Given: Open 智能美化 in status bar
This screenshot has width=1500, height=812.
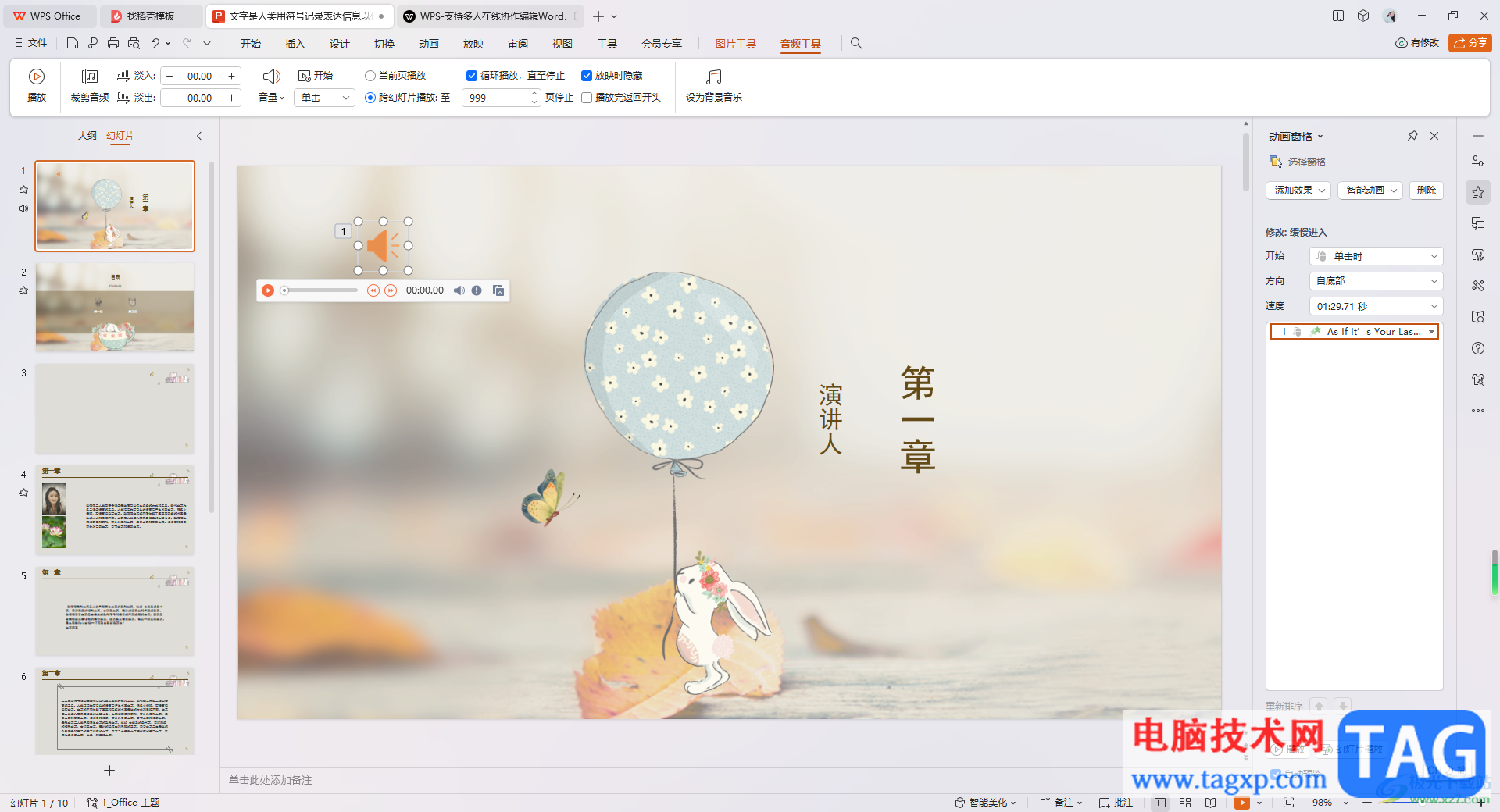Looking at the screenshot, I should (x=985, y=803).
